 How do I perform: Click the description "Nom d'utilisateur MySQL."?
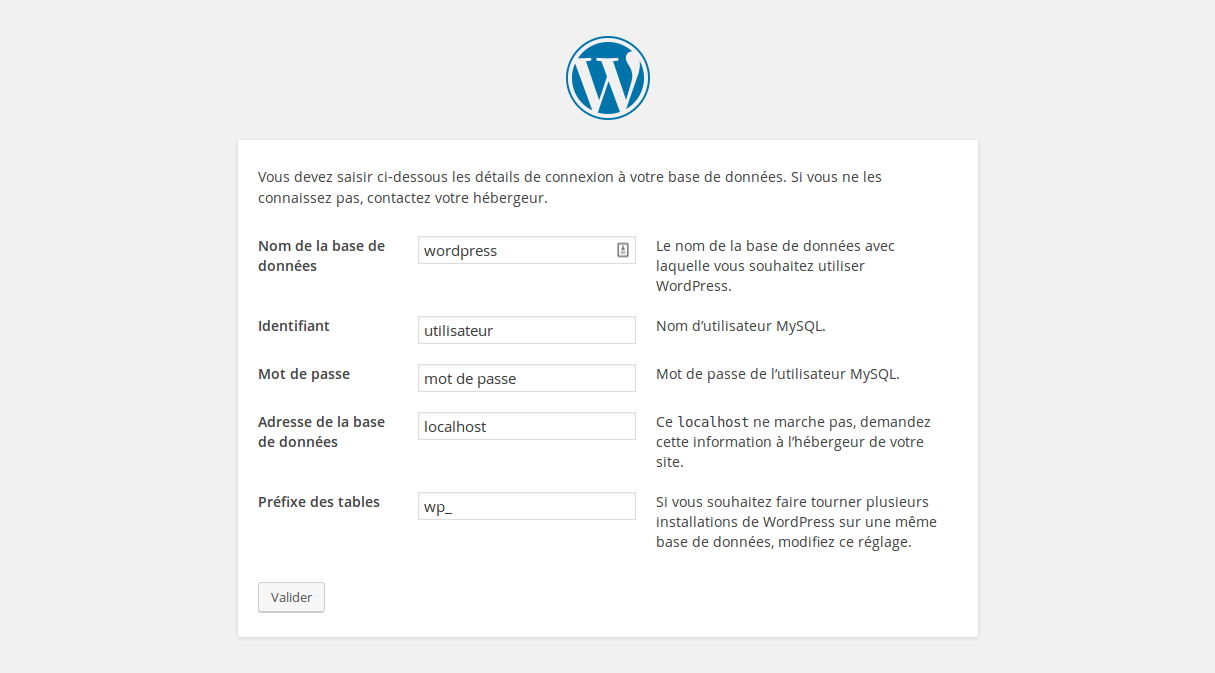tap(741, 326)
